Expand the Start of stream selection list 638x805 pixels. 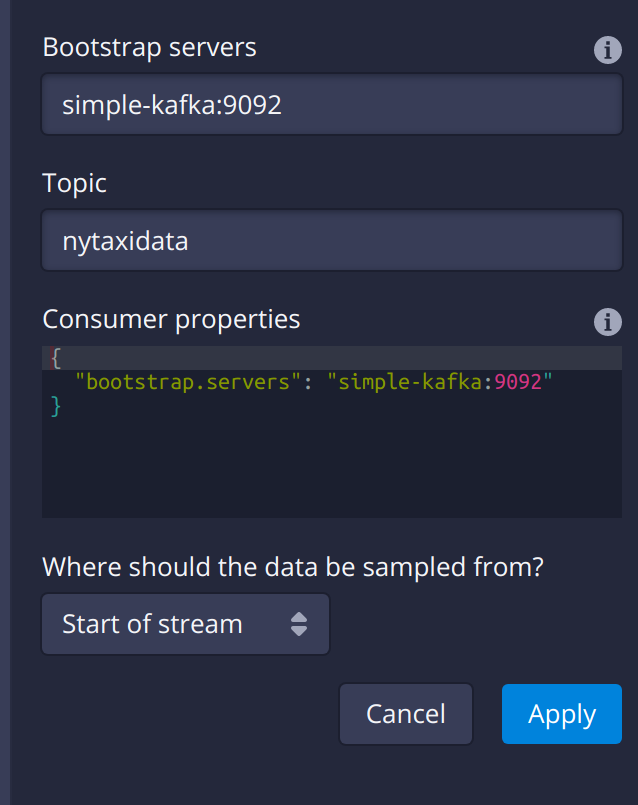(185, 623)
